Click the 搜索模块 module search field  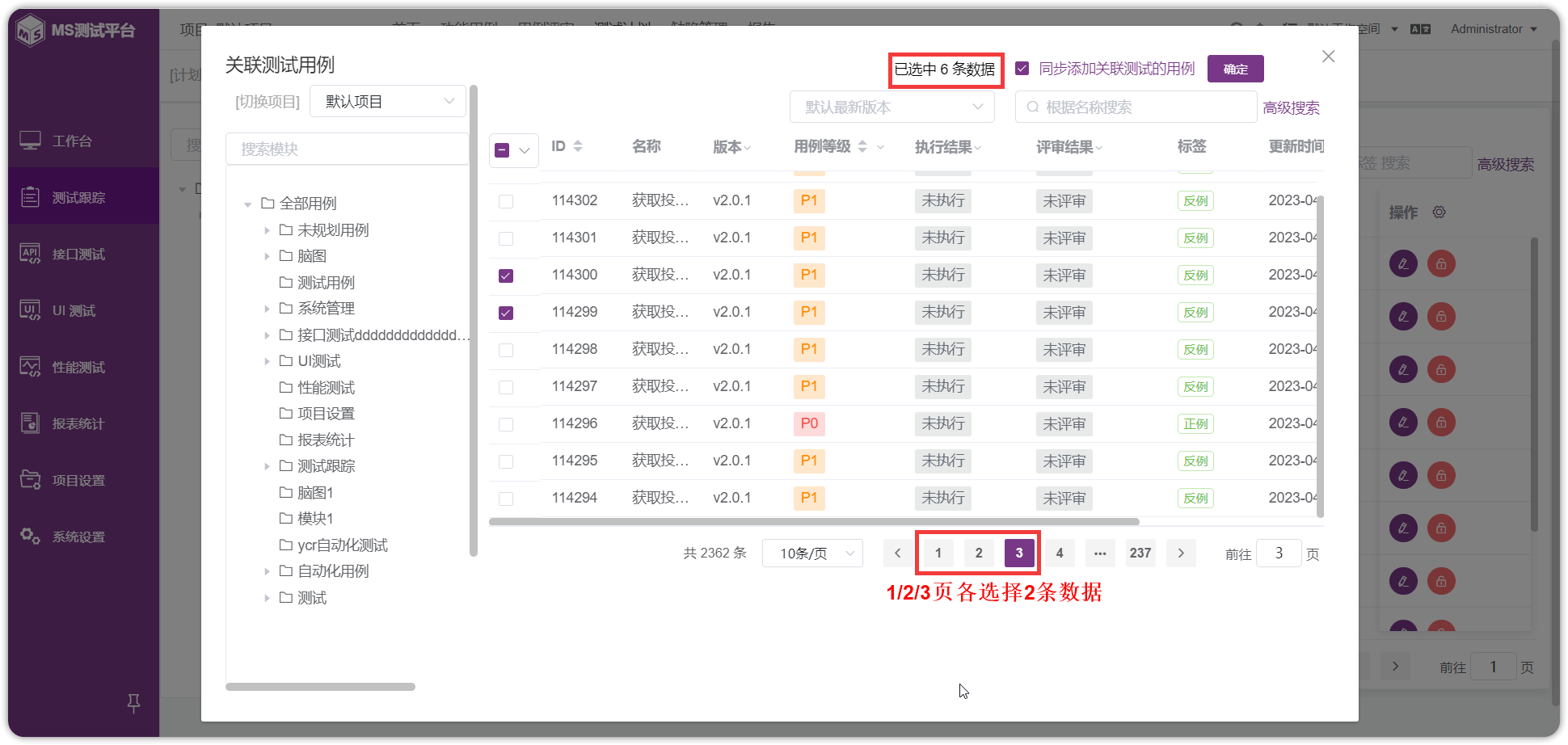pos(347,149)
